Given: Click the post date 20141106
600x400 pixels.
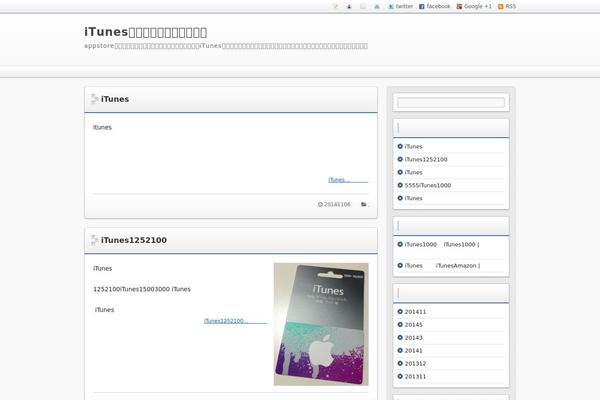Looking at the screenshot, I should tap(334, 204).
